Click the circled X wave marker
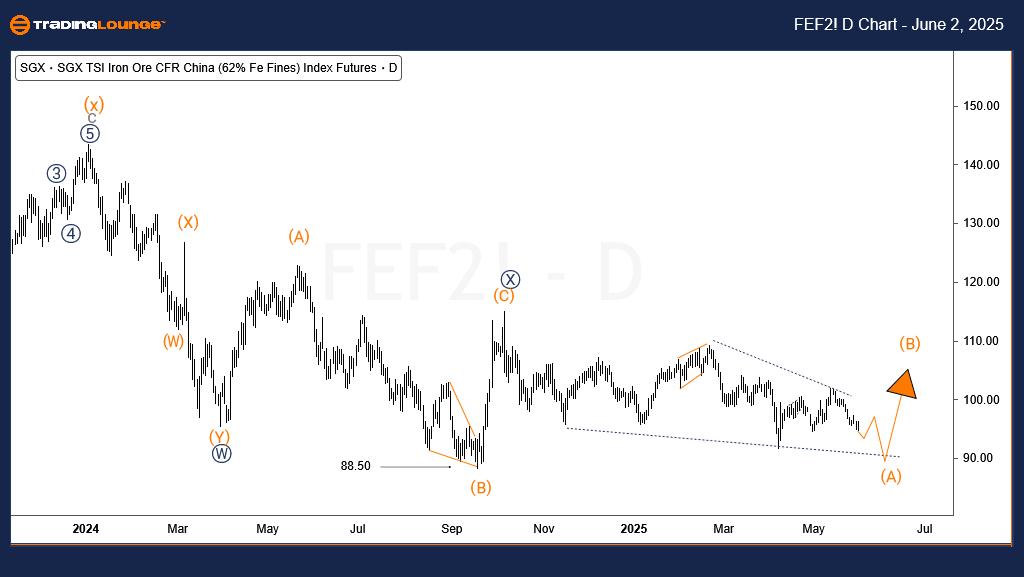The image size is (1024, 577). tap(510, 279)
